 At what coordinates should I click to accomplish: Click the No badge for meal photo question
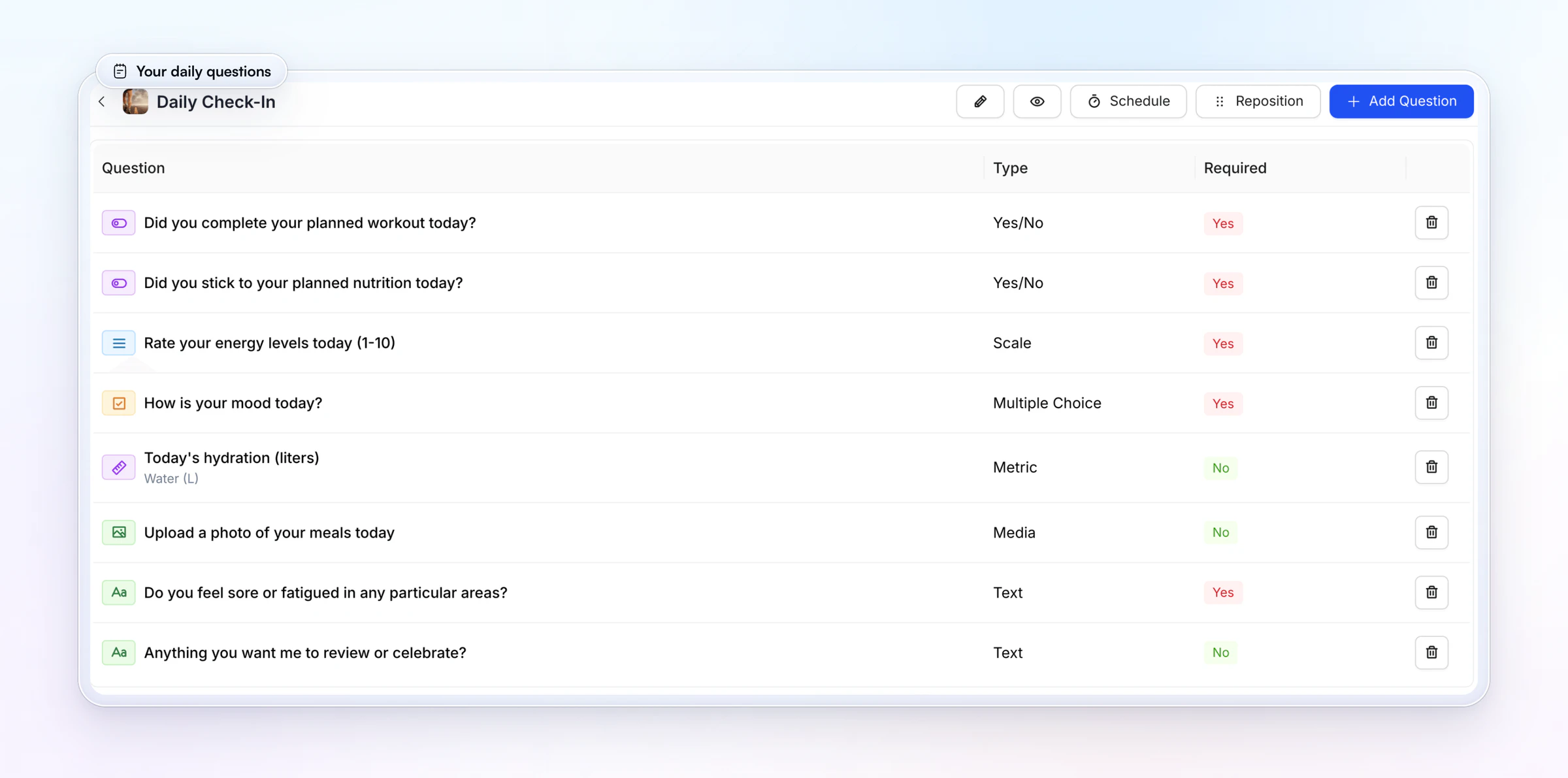coord(1220,532)
